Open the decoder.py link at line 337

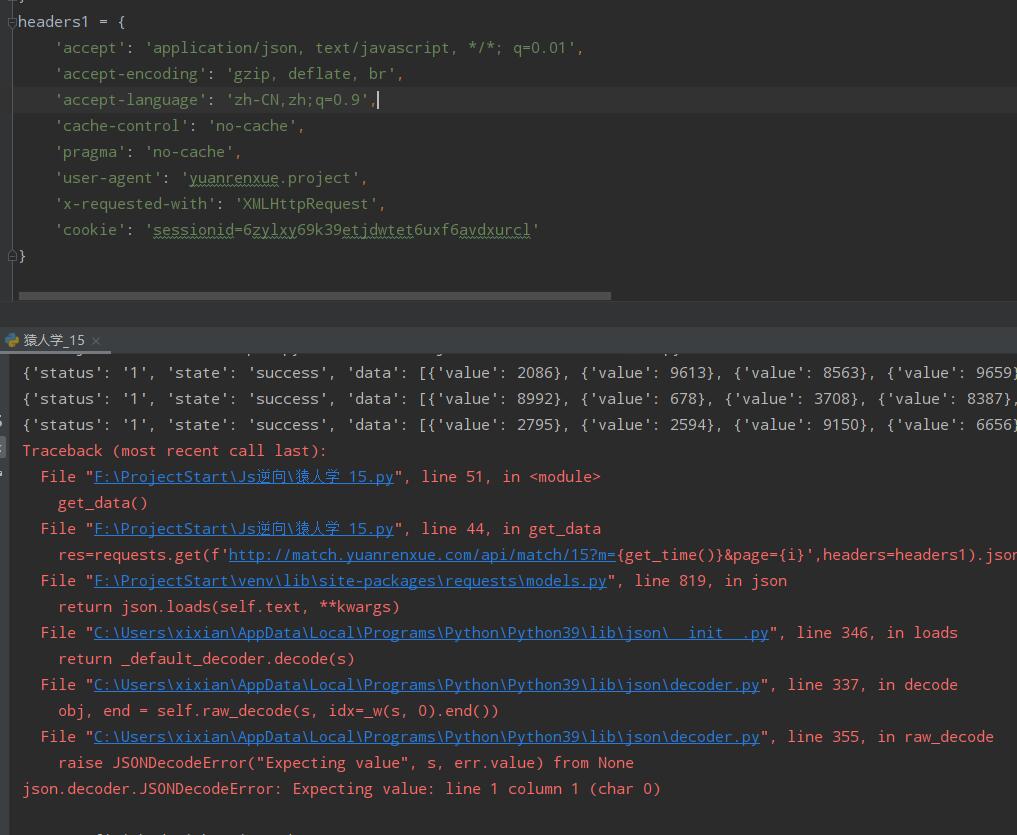[426, 685]
